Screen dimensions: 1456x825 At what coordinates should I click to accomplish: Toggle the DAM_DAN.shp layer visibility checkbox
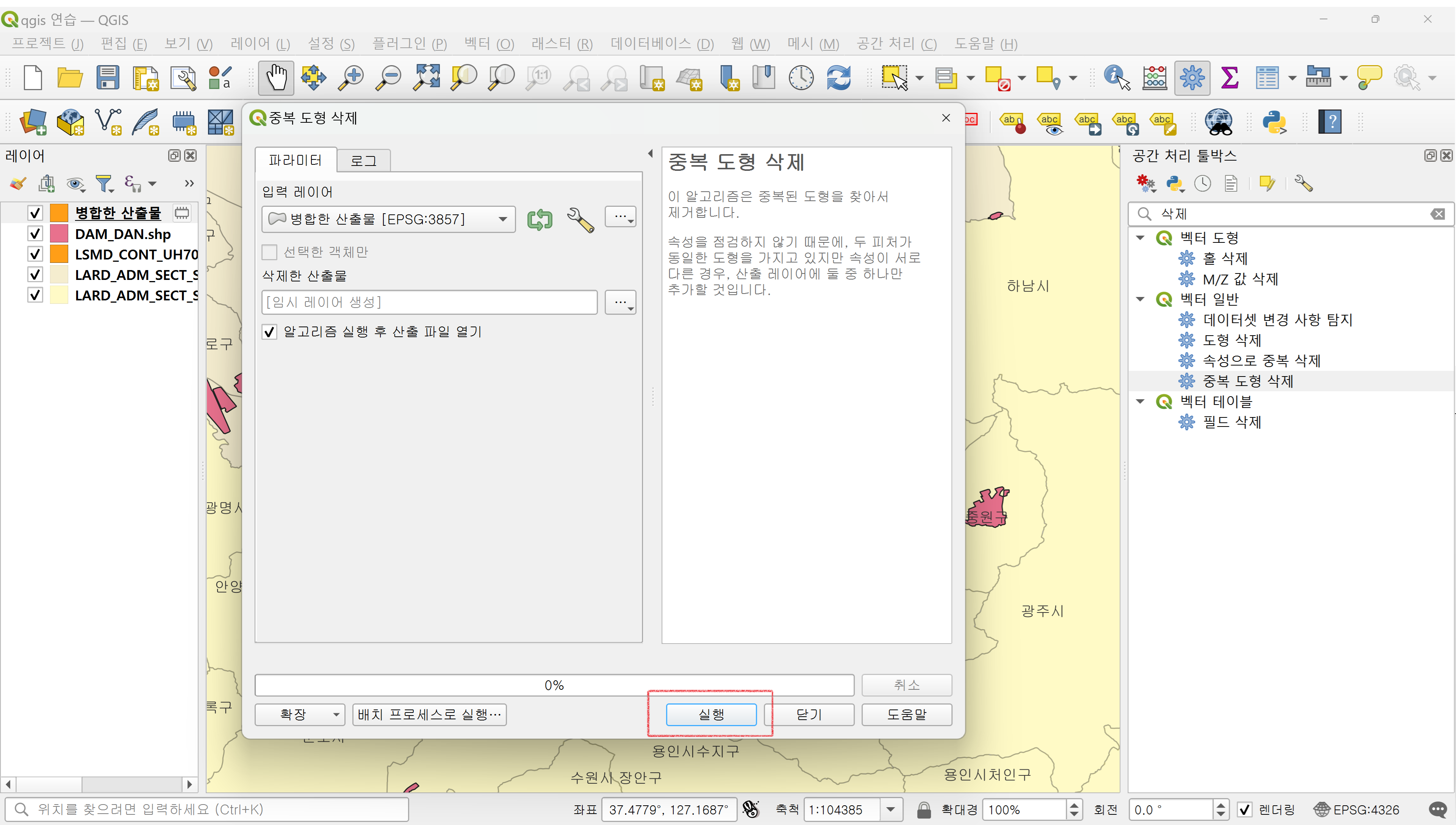(35, 234)
